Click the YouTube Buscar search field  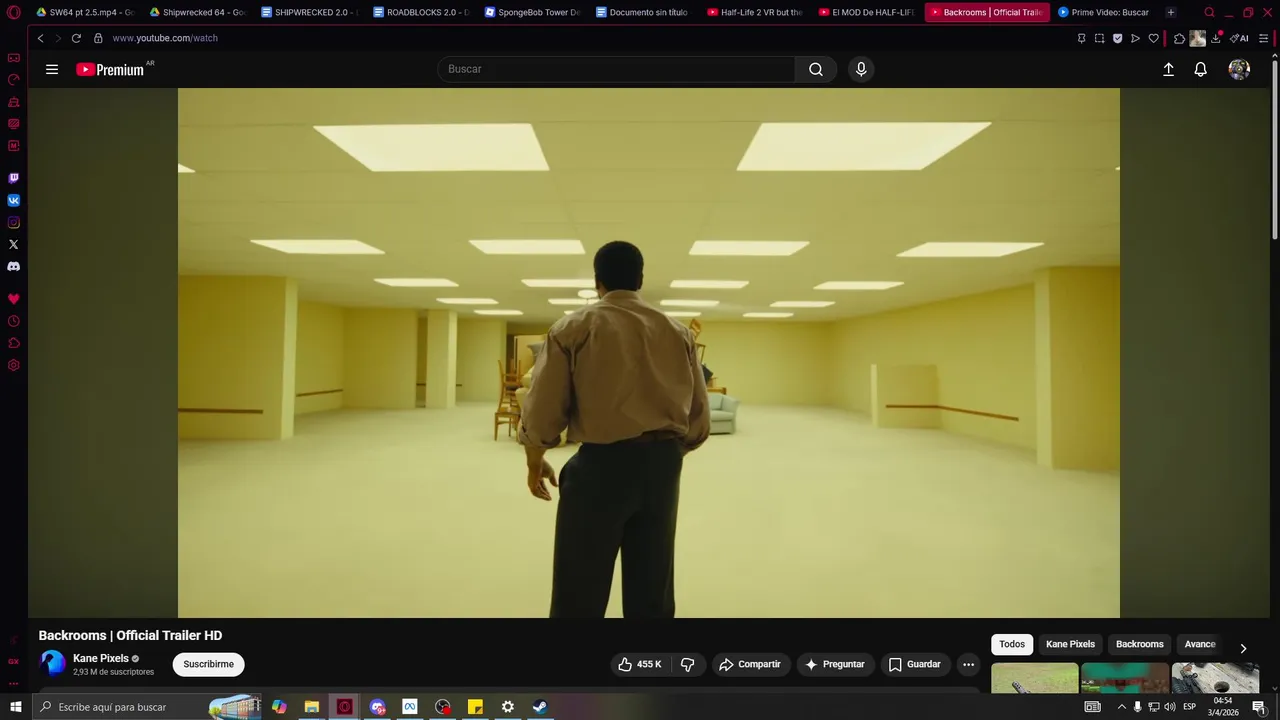click(x=616, y=69)
